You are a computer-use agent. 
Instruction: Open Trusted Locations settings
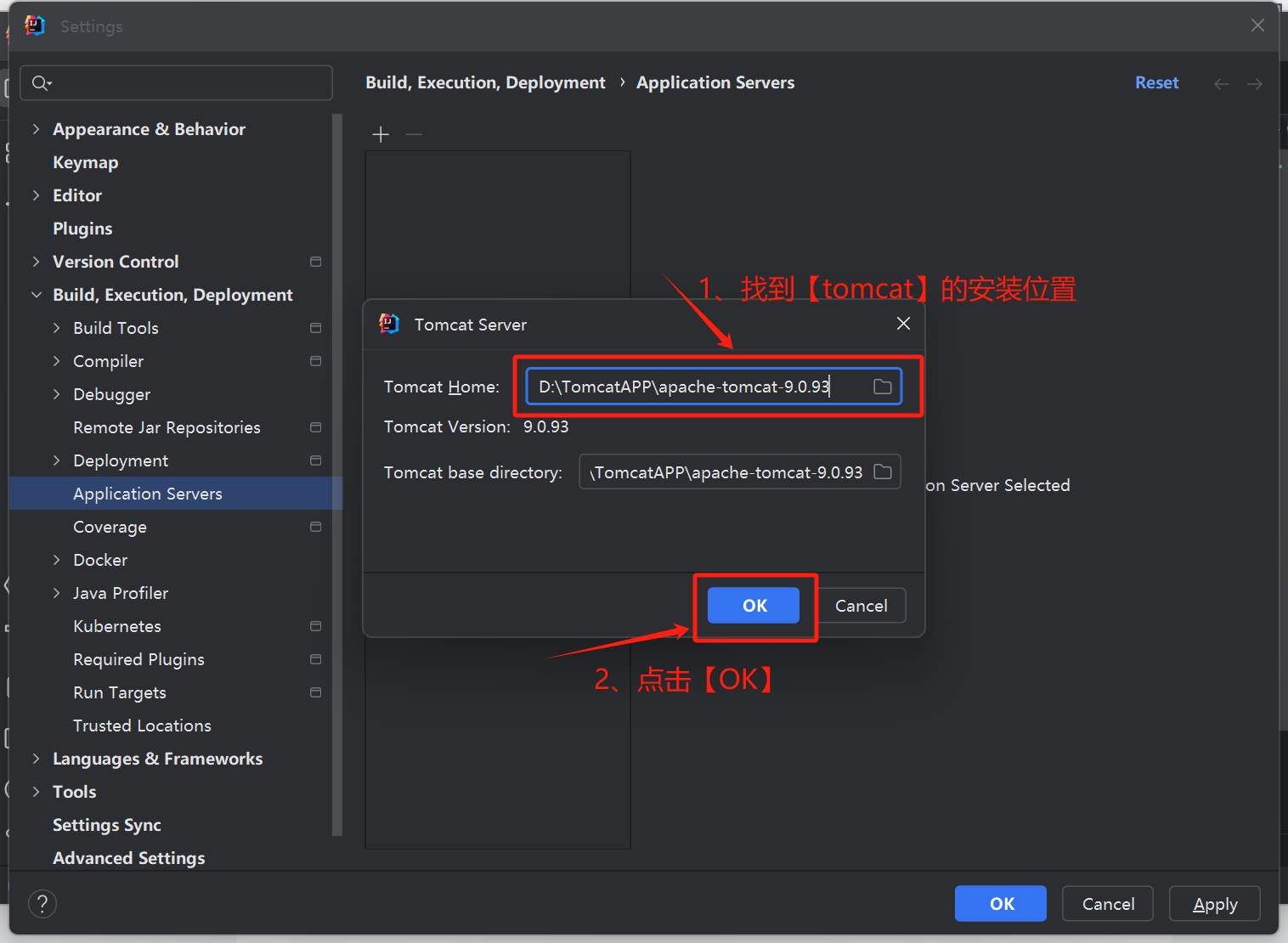tap(142, 726)
